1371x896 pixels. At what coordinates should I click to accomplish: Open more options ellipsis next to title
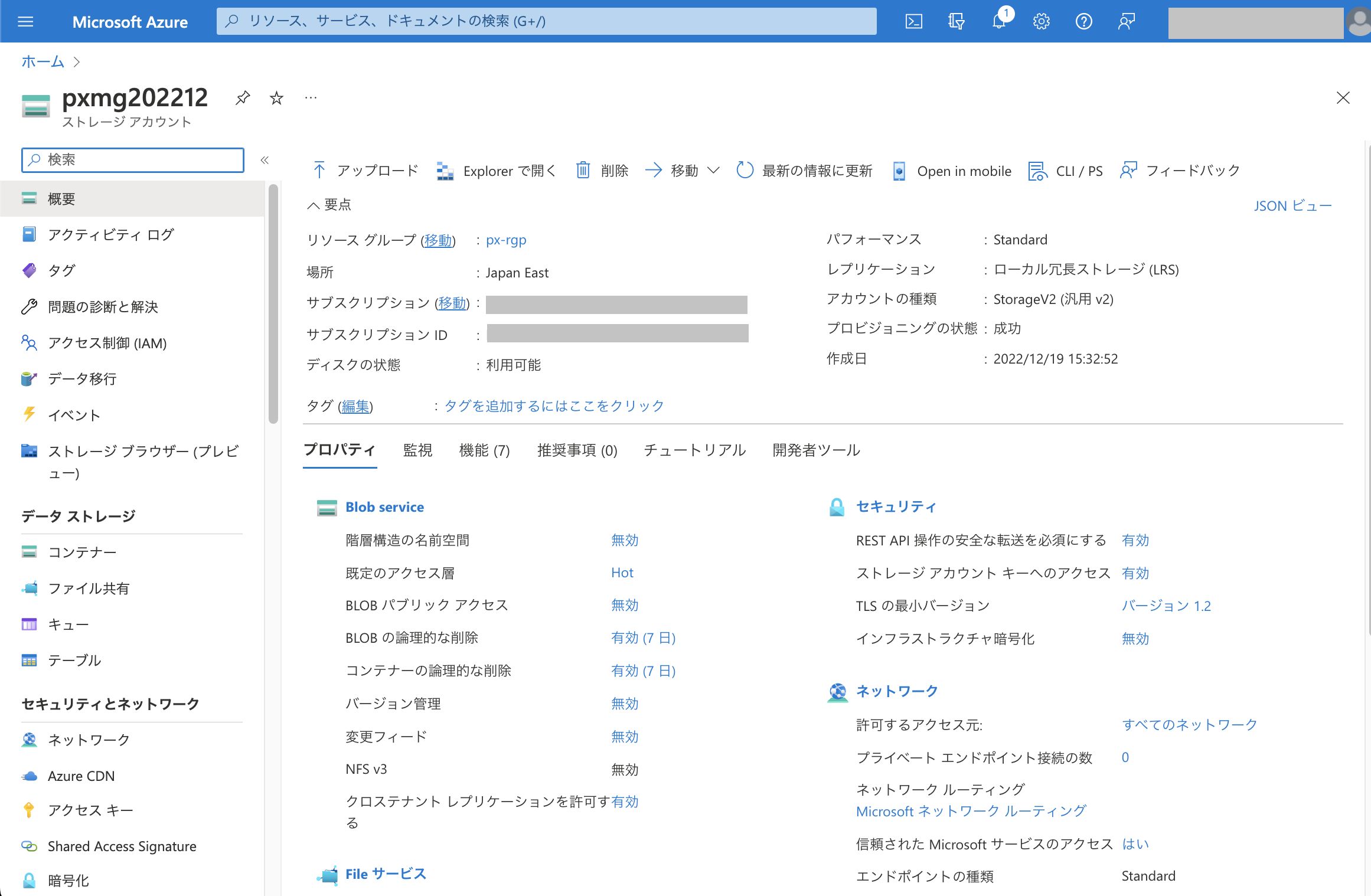(x=311, y=97)
